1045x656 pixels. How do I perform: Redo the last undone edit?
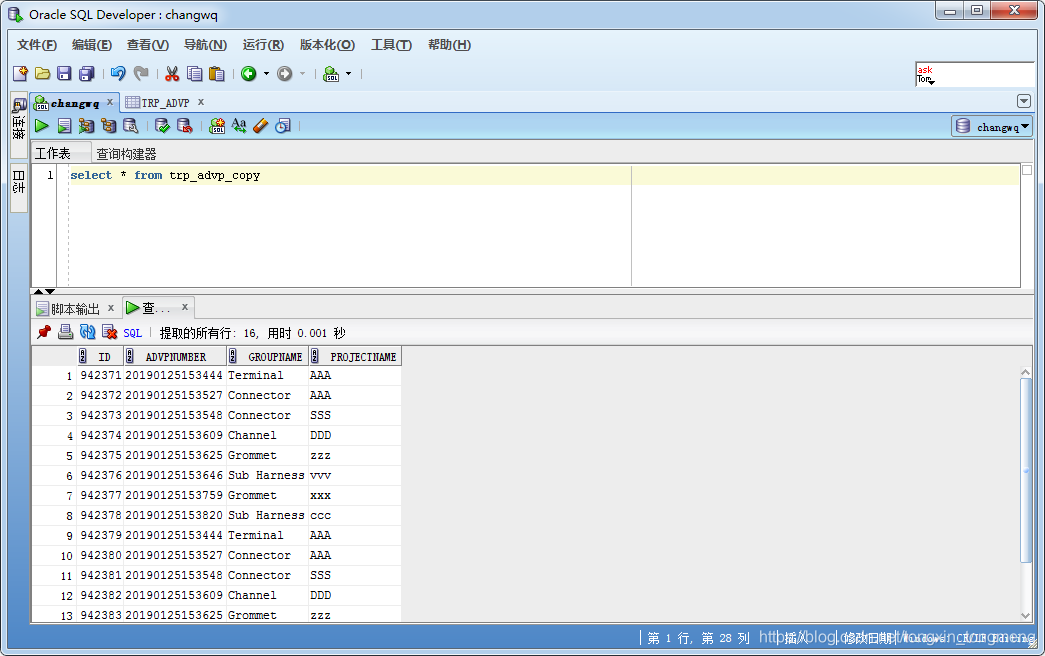[x=141, y=74]
